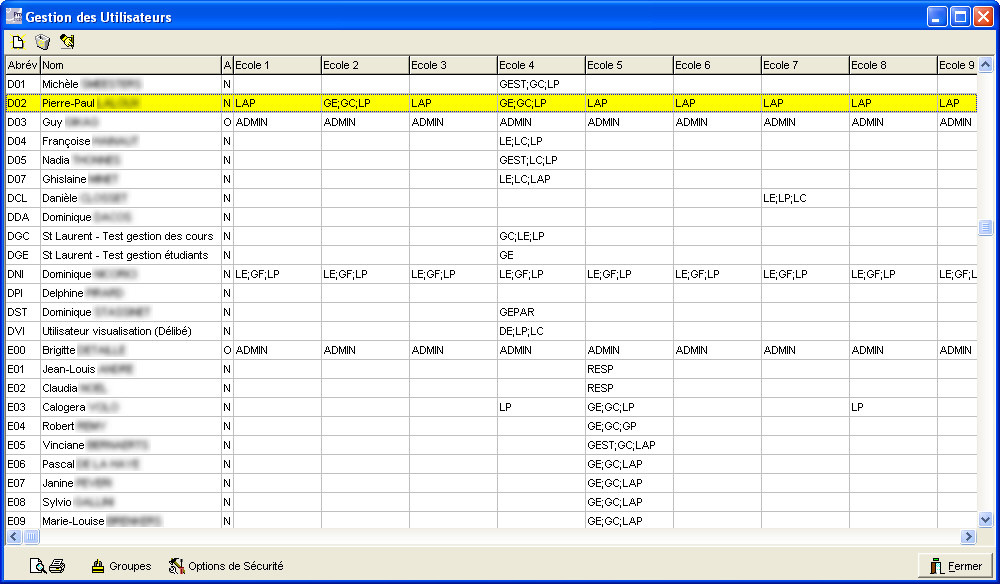This screenshot has width=1000, height=584.
Task: Click the new user document icon
Action: click(18, 42)
